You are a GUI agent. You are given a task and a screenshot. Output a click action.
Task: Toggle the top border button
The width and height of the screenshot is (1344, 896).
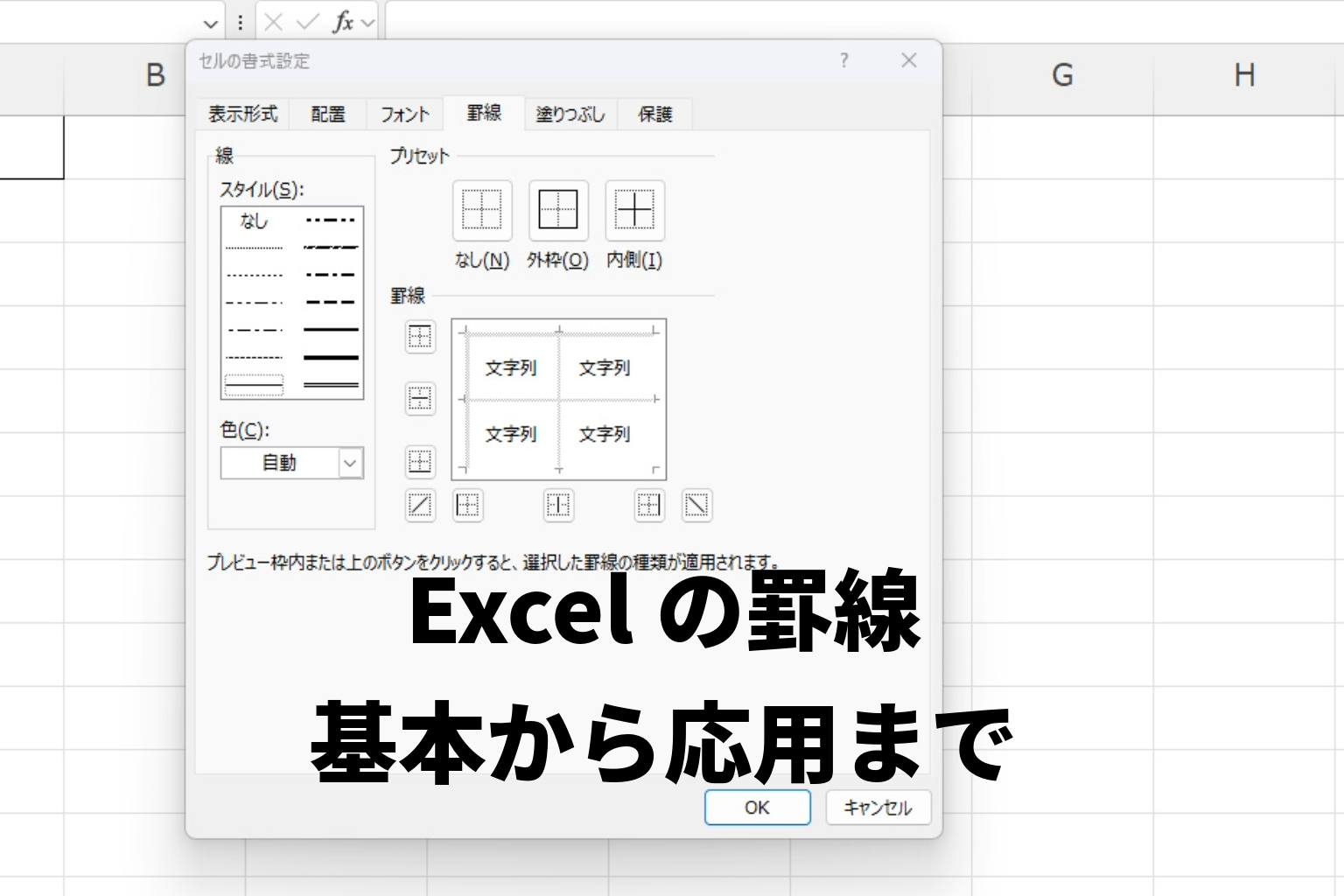click(420, 337)
